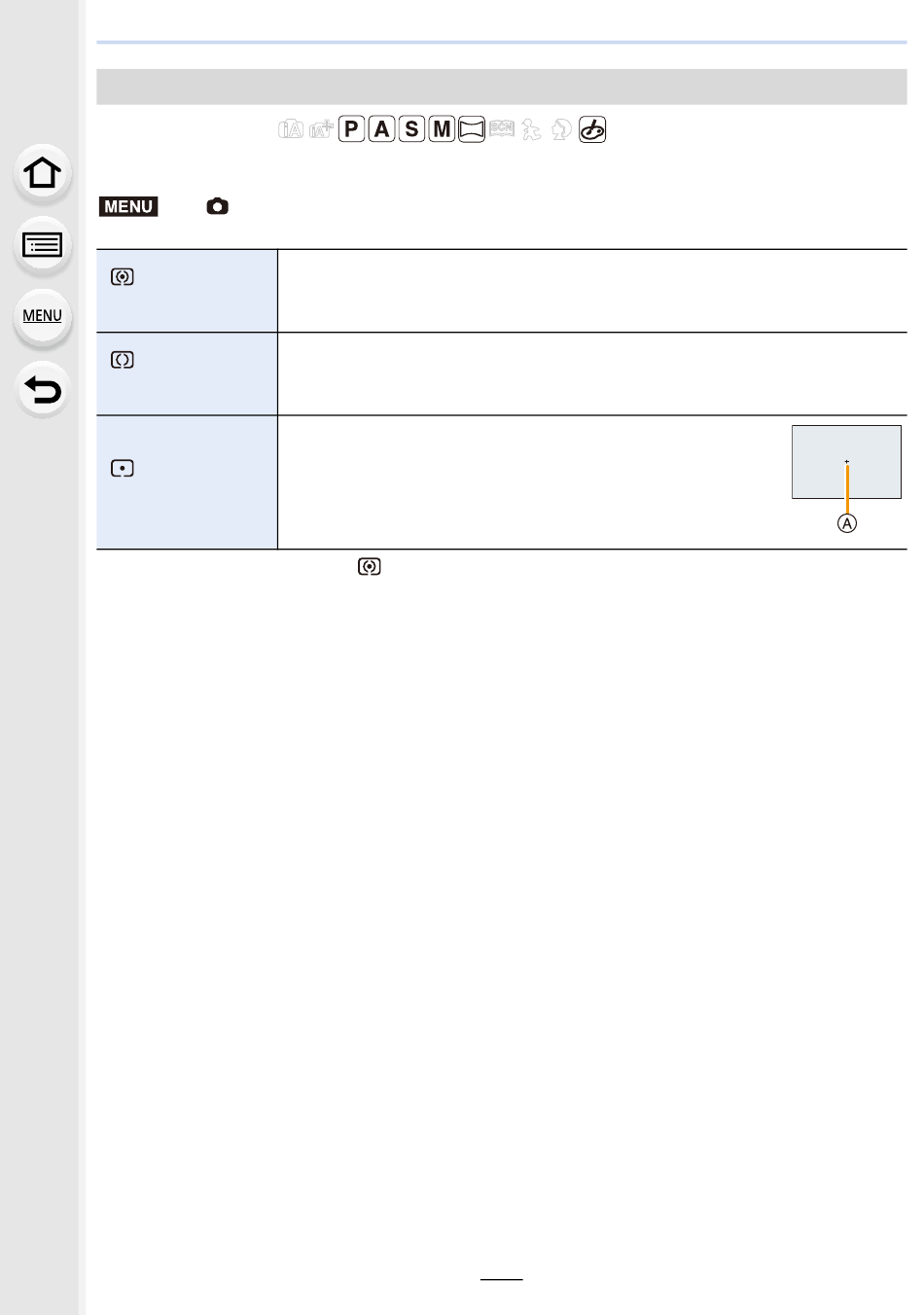Select the A aperture-priority mode icon

coord(382,128)
